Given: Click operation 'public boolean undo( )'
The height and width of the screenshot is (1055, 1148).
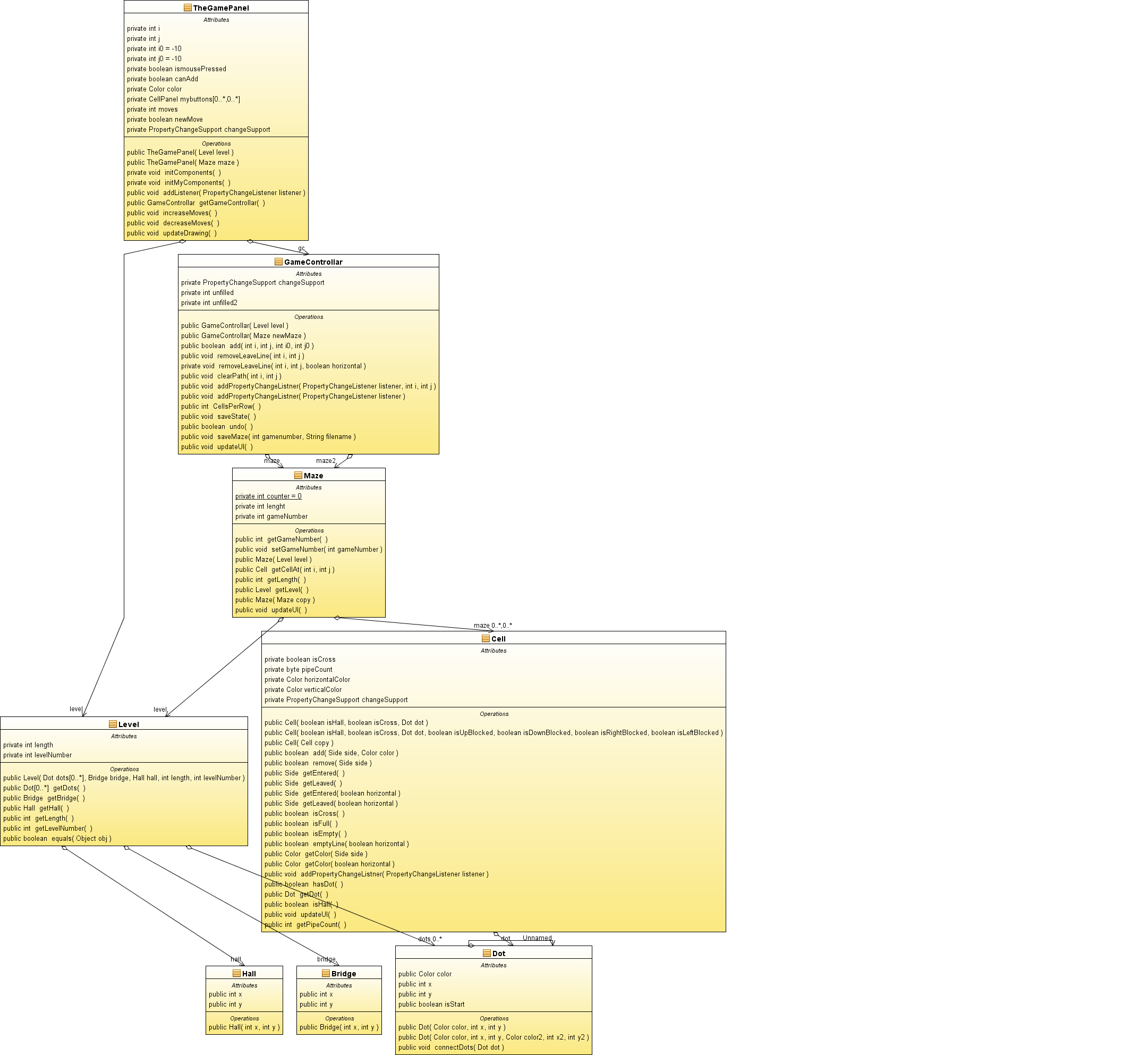Looking at the screenshot, I should pyautogui.click(x=217, y=427).
